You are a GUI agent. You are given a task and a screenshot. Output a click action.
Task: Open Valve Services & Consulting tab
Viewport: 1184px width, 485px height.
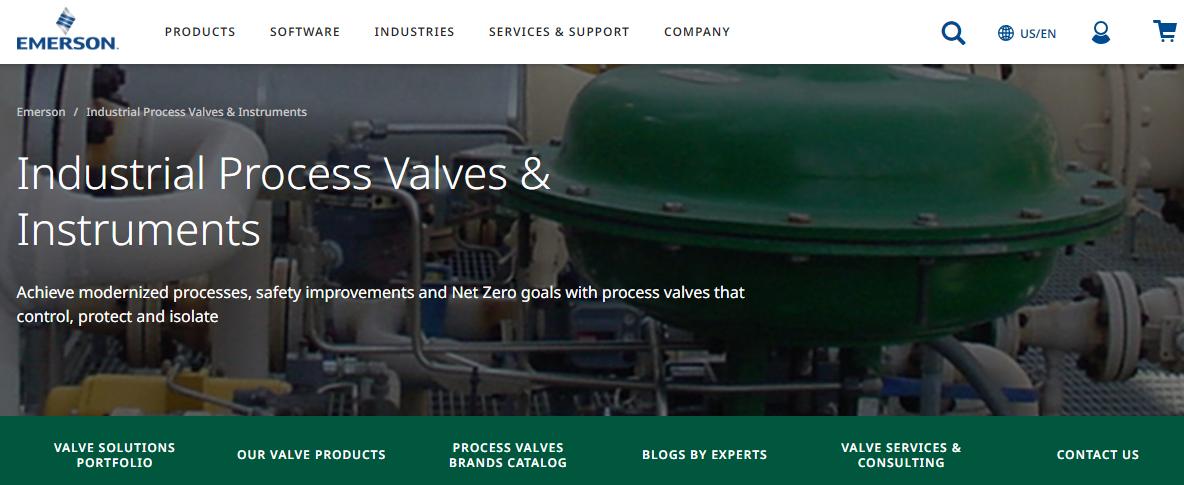[902, 455]
